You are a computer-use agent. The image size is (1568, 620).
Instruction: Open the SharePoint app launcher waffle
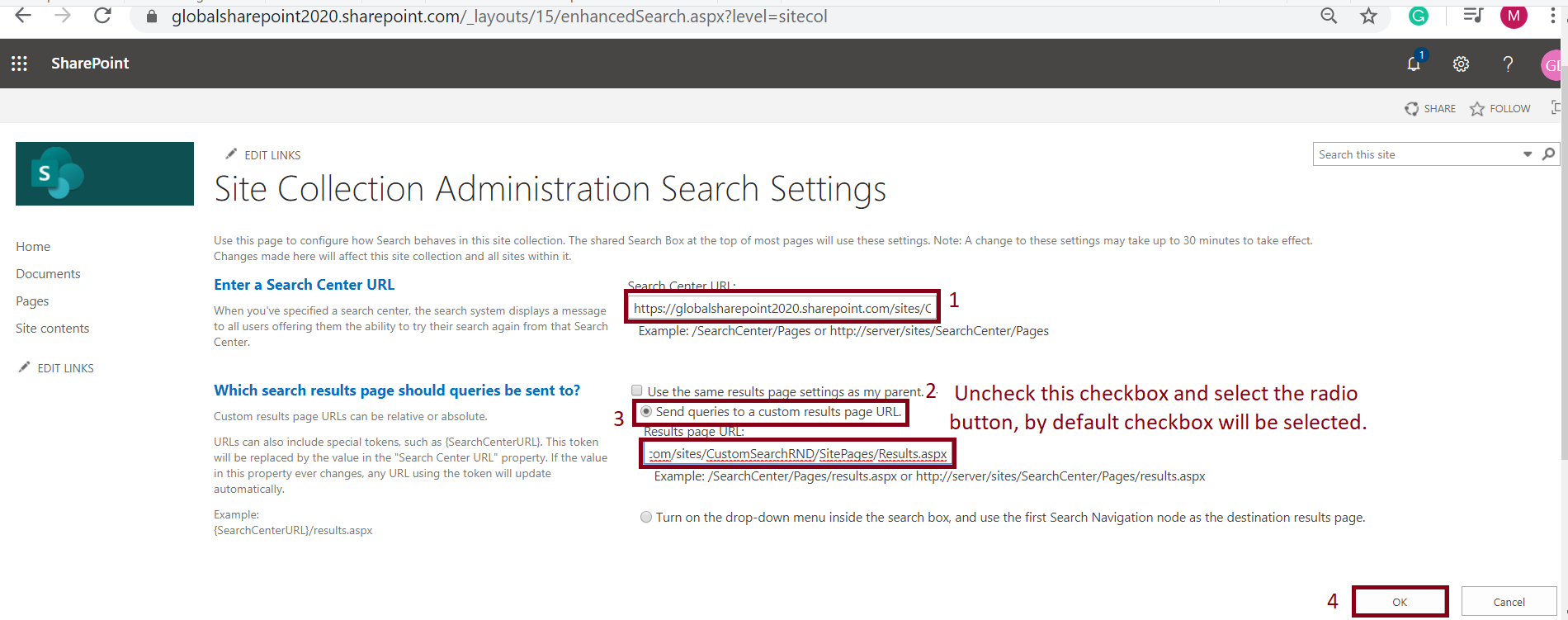coord(20,64)
